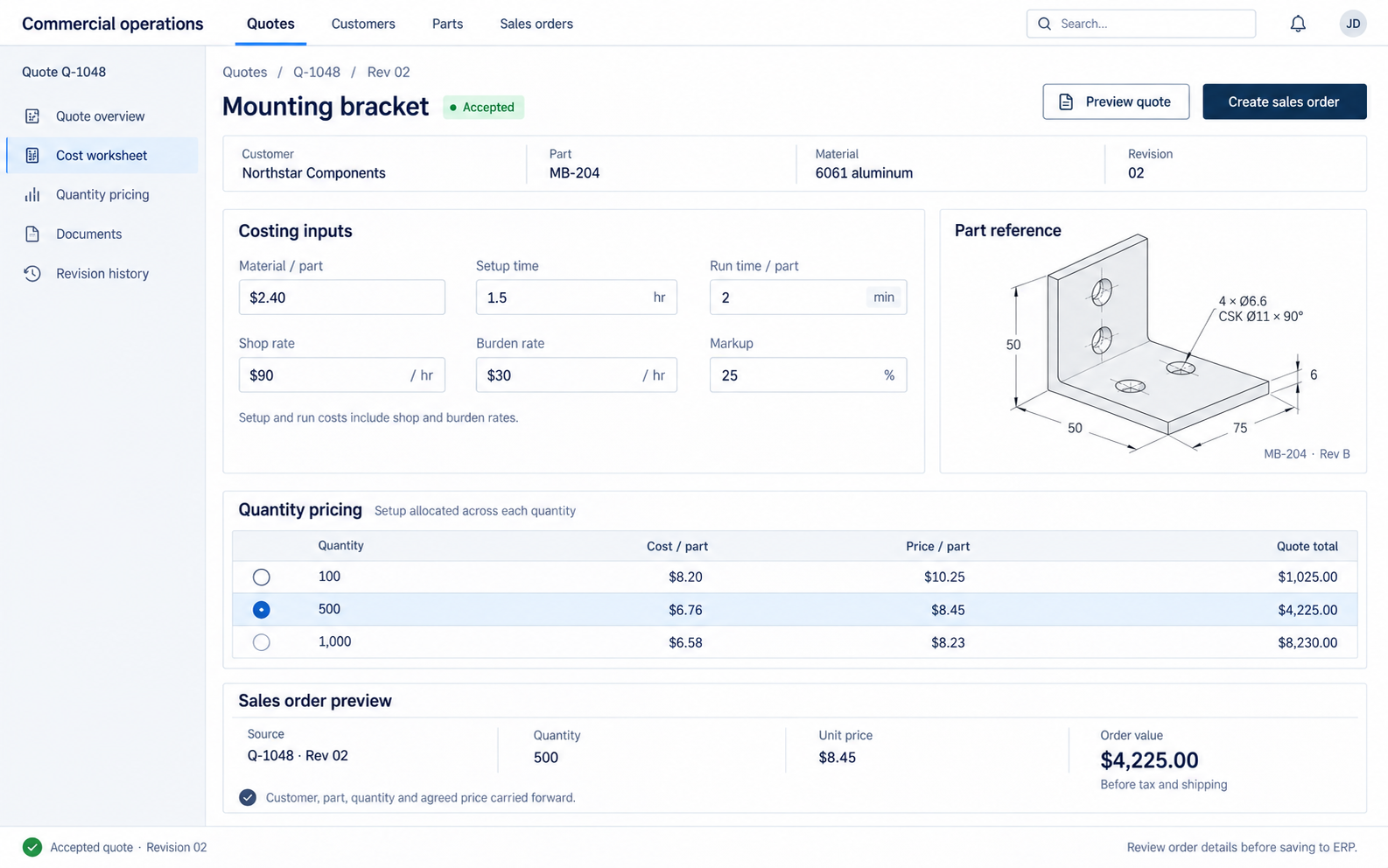Click the Shop rate input field

342,375
